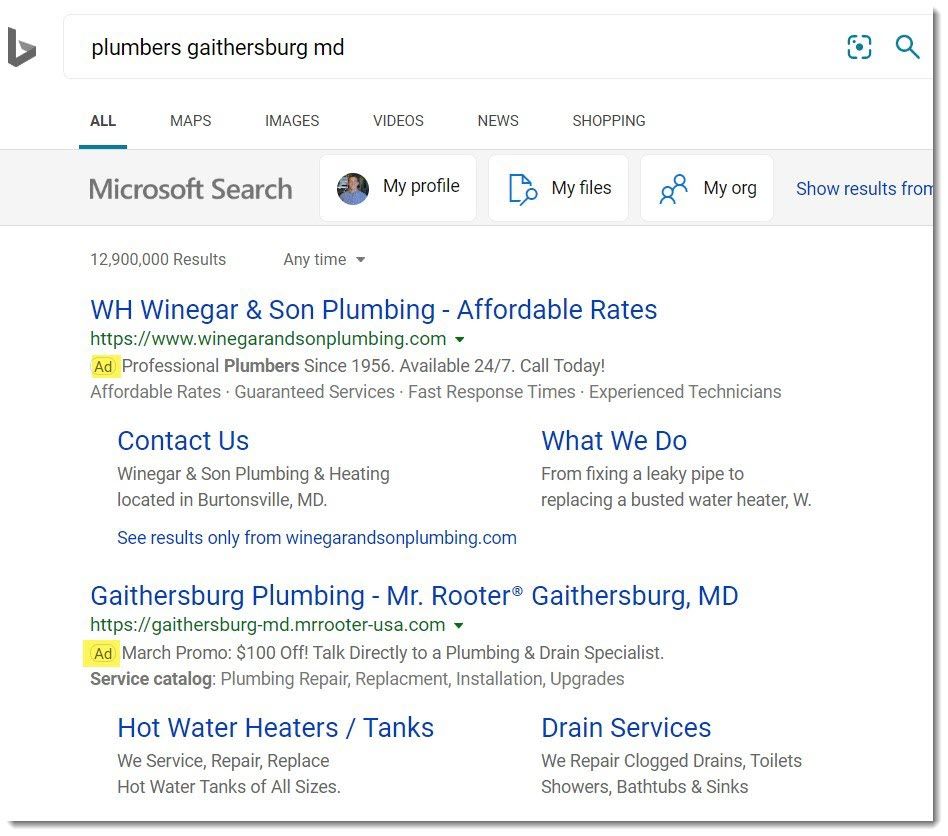Click the Bing logo icon
Image resolution: width=948 pixels, height=836 pixels.
click(21, 47)
